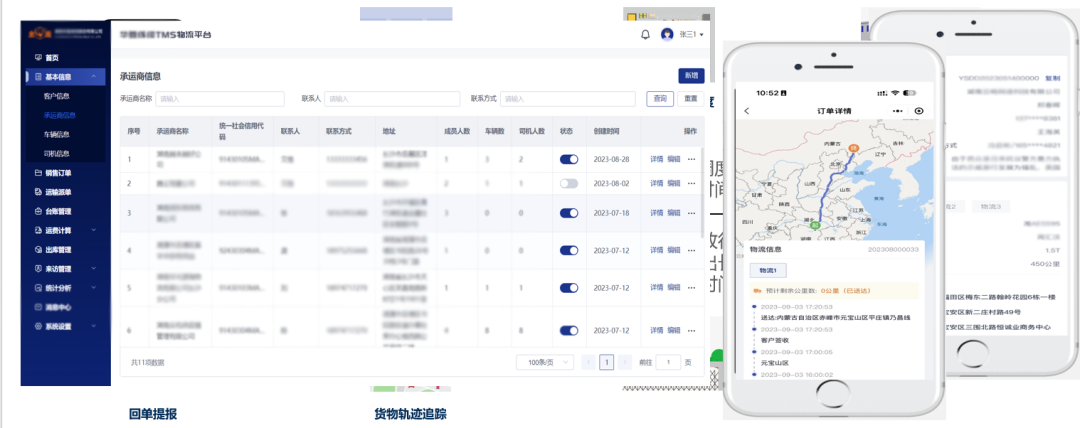Toggle status switch for the 2023-07-18 row
The width and height of the screenshot is (1080, 428).
(x=569, y=214)
